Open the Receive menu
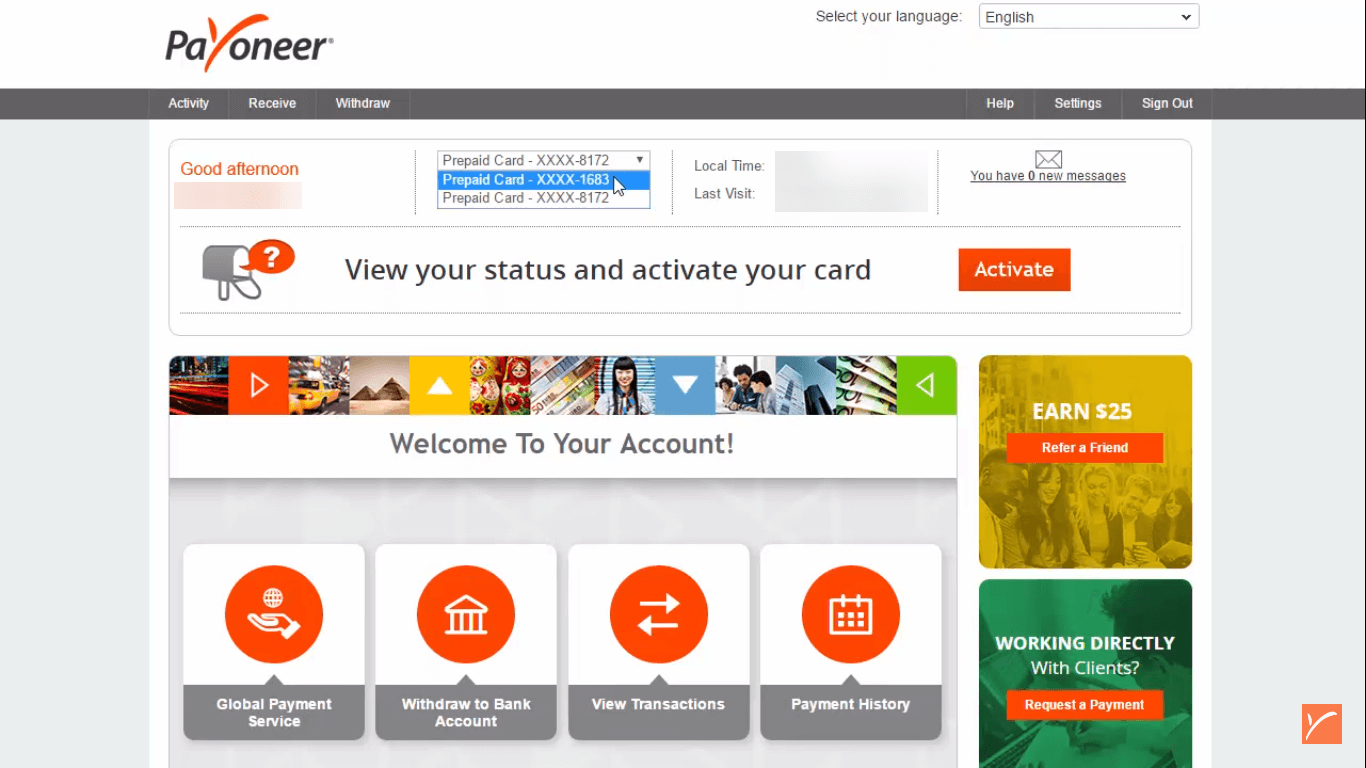 272,104
